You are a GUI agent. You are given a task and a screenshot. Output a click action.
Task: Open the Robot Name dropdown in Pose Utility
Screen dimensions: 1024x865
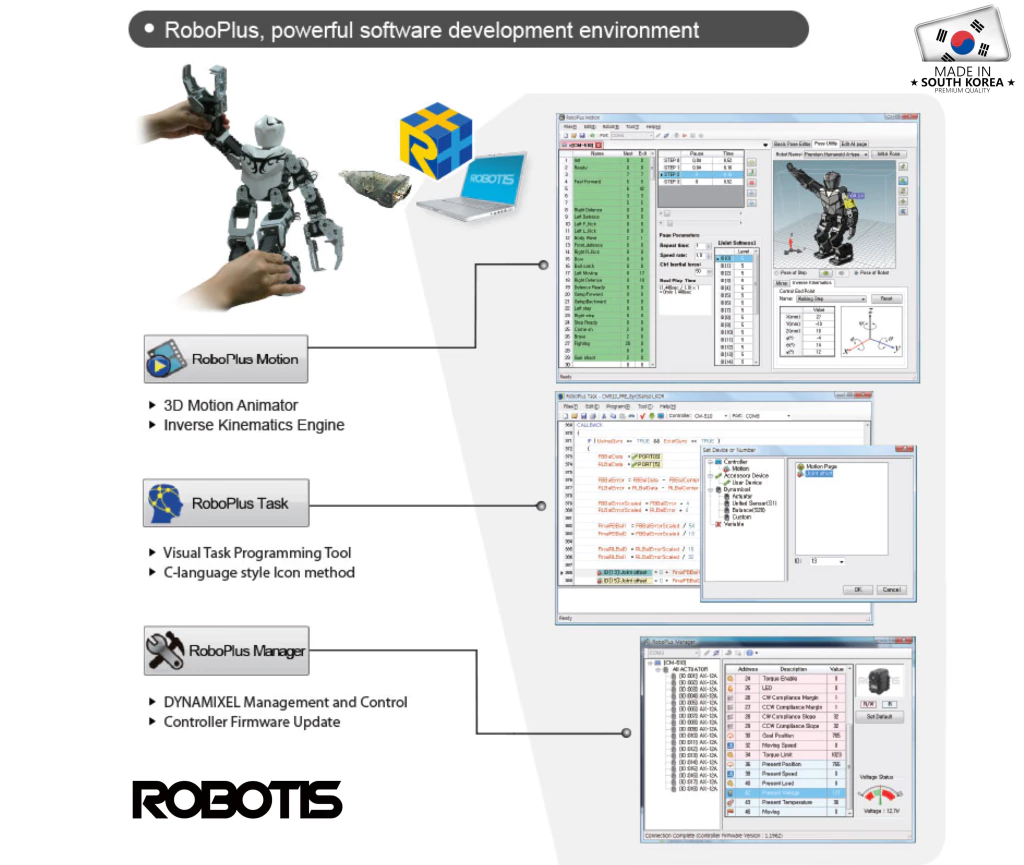pyautogui.click(x=867, y=154)
